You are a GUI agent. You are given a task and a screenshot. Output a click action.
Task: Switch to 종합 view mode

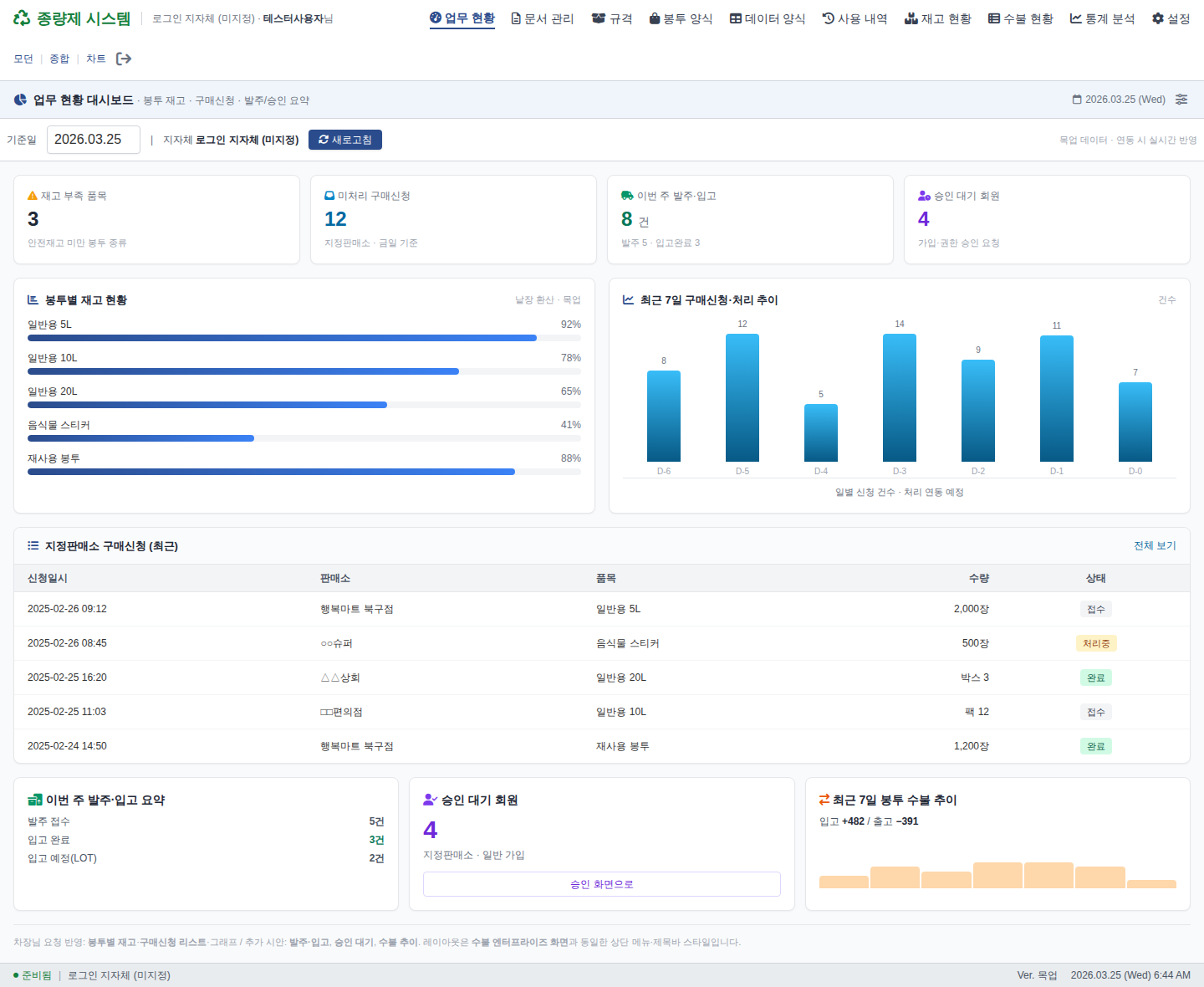click(x=59, y=59)
